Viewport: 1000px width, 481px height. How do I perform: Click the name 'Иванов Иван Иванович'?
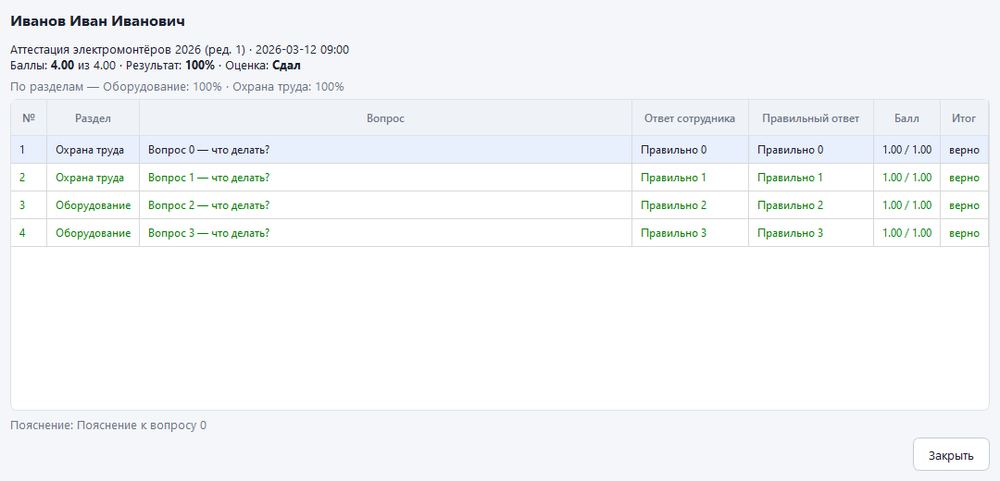[98, 21]
